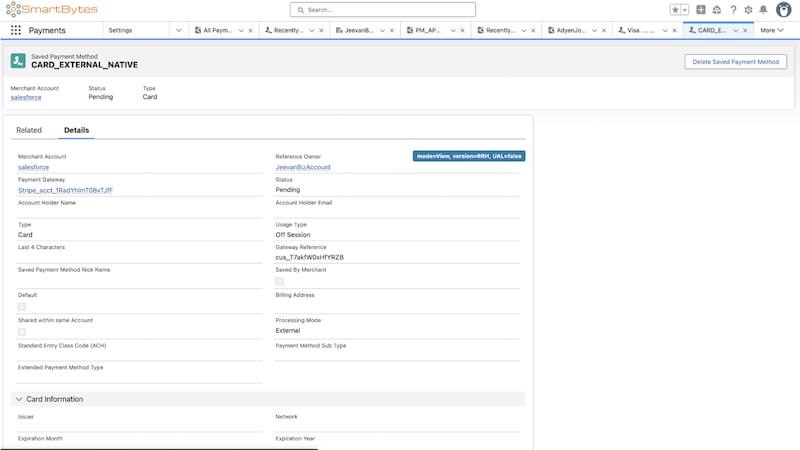
Task: Open the App Launcher grid icon
Action: click(x=16, y=30)
